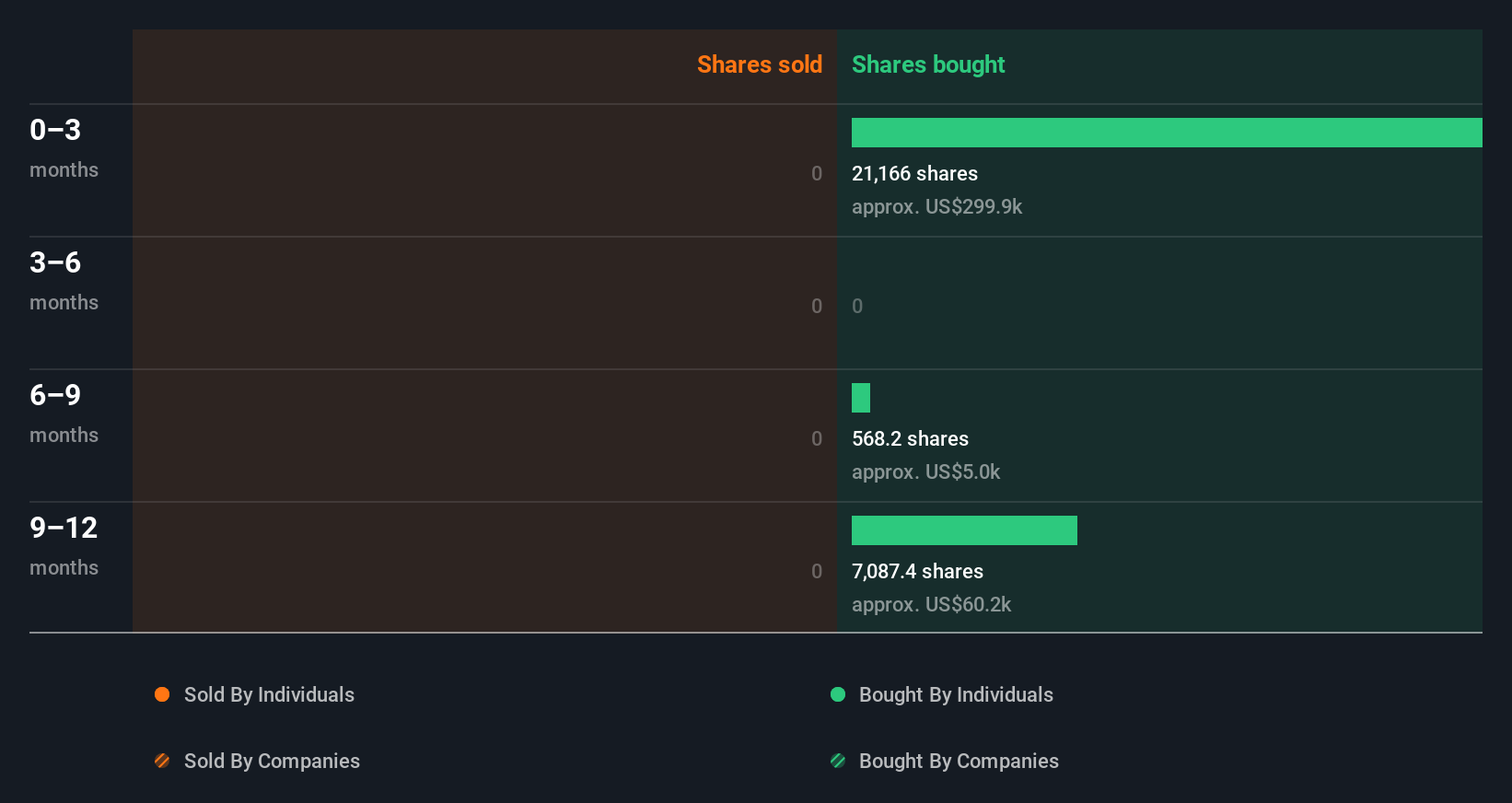Screen dimensions: 1512x803
Task: Click the small green 6–9 months bar
Action: click(861, 398)
